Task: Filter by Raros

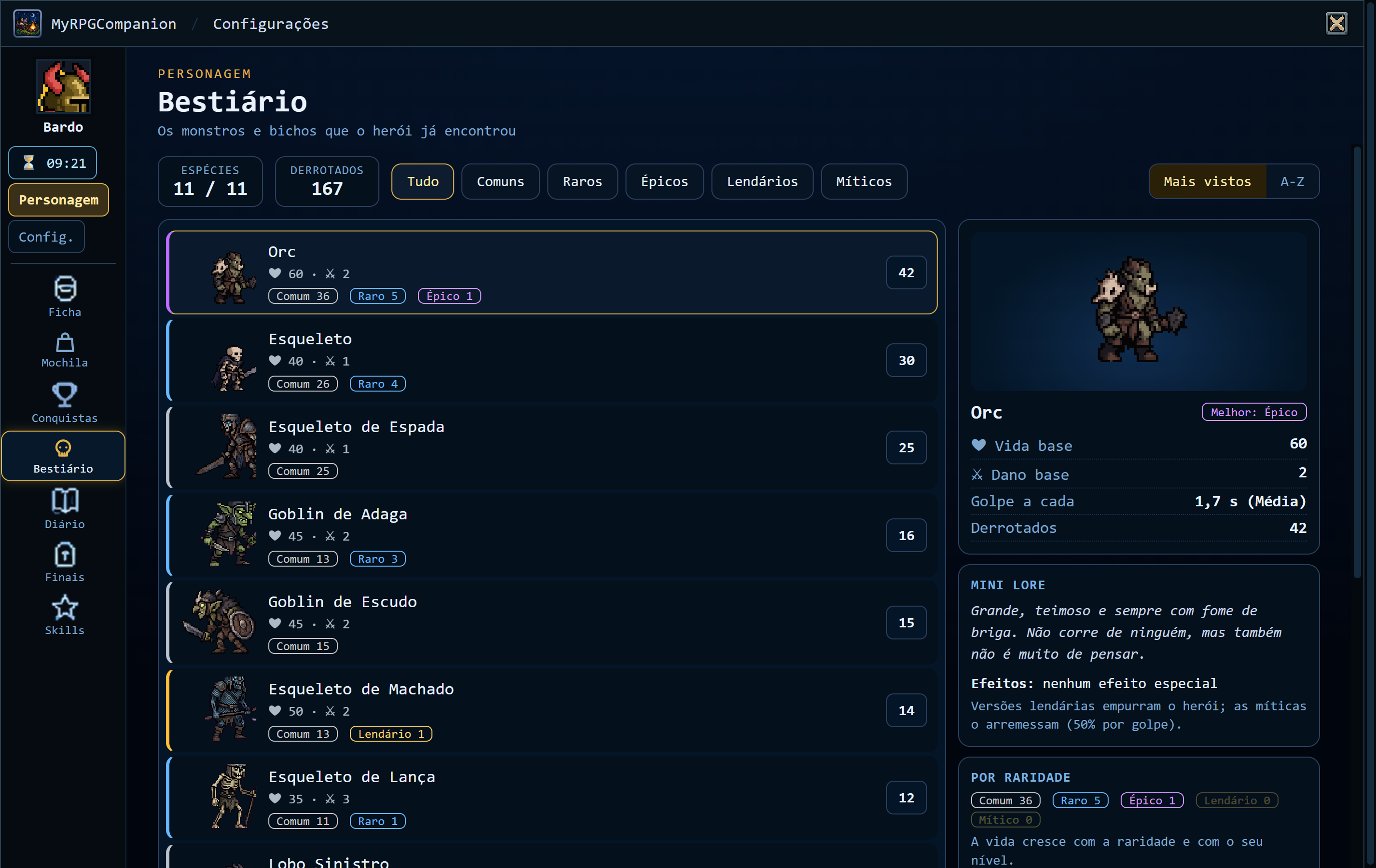Action: (582, 182)
